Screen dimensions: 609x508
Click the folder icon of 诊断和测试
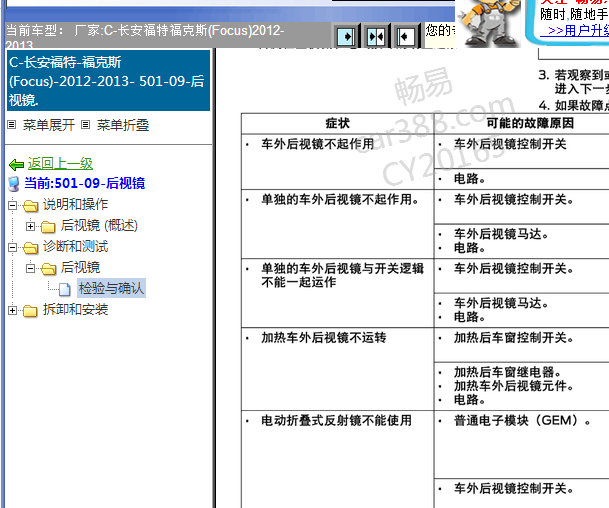pyautogui.click(x=30, y=247)
